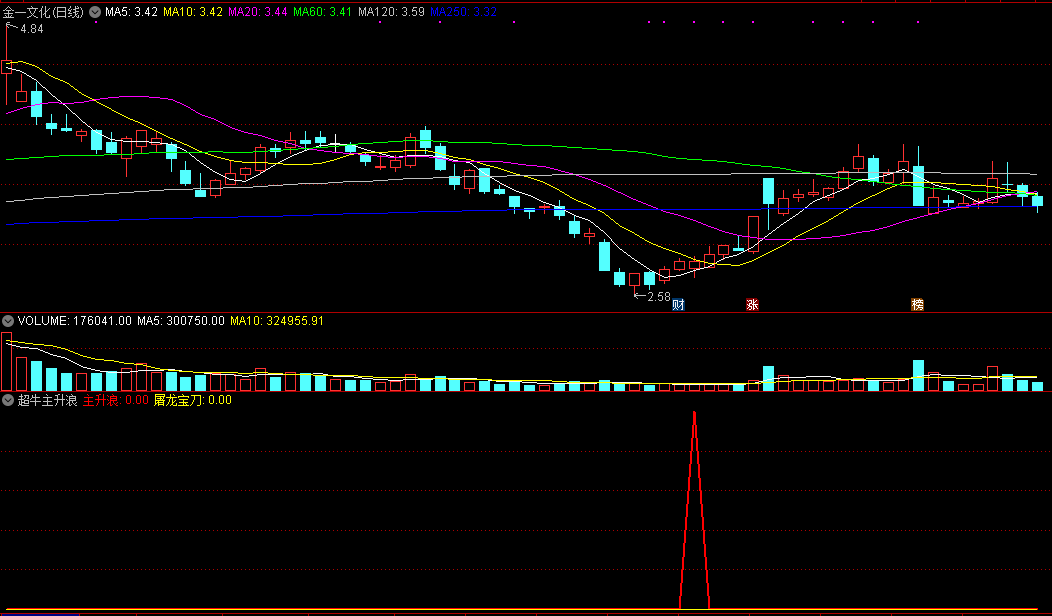1052x616 pixels.
Task: Select the 金一文化(日线) chart title
Action: click(x=43, y=12)
